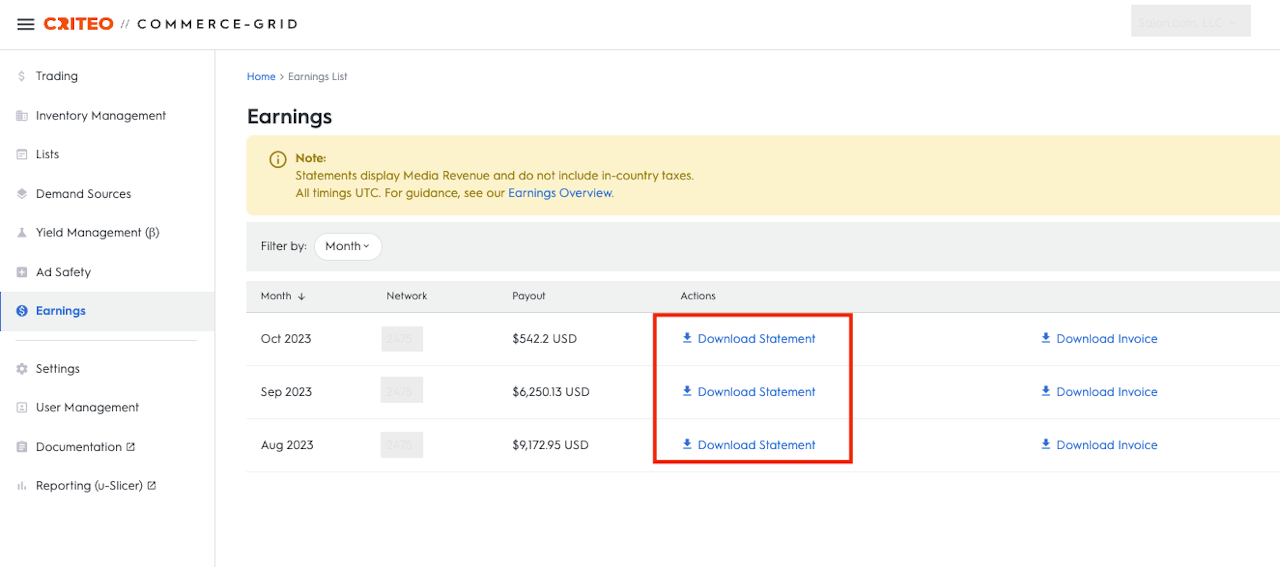Click the Trading dollar icon in sidebar

point(22,76)
